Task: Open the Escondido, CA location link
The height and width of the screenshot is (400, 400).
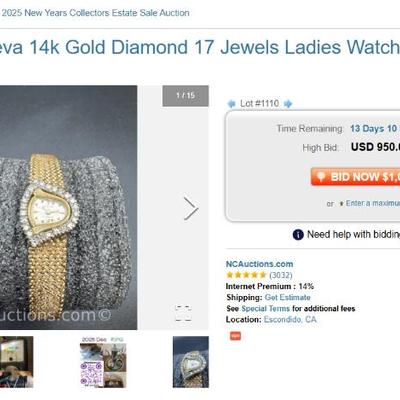Action: (x=290, y=320)
